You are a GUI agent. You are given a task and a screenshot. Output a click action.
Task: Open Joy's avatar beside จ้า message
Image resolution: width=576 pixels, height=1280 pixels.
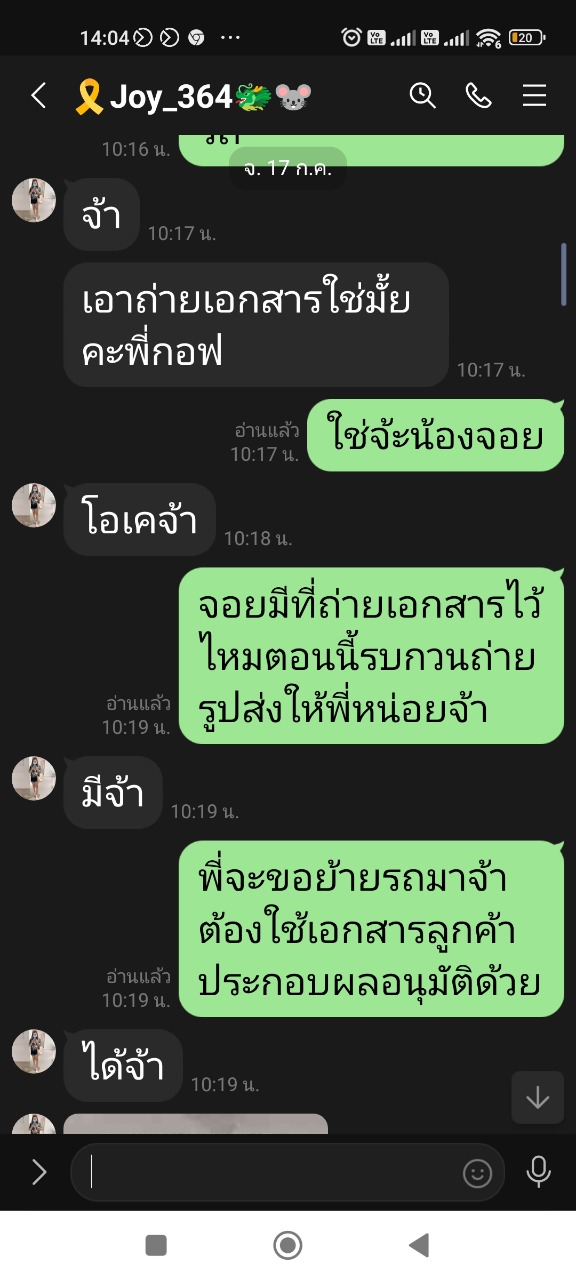pyautogui.click(x=33, y=200)
